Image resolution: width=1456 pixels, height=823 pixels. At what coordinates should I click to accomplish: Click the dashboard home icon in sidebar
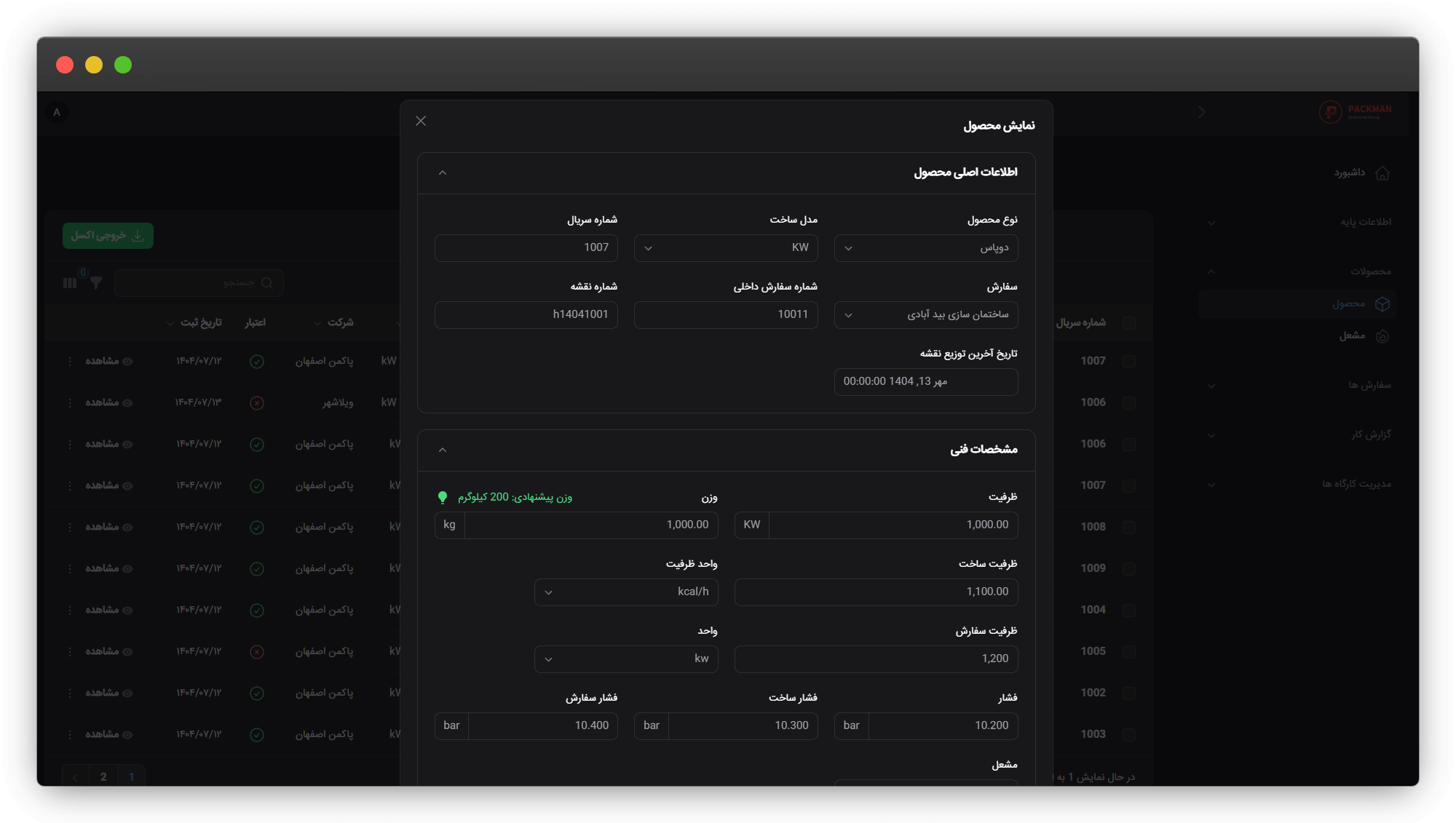tap(1382, 173)
